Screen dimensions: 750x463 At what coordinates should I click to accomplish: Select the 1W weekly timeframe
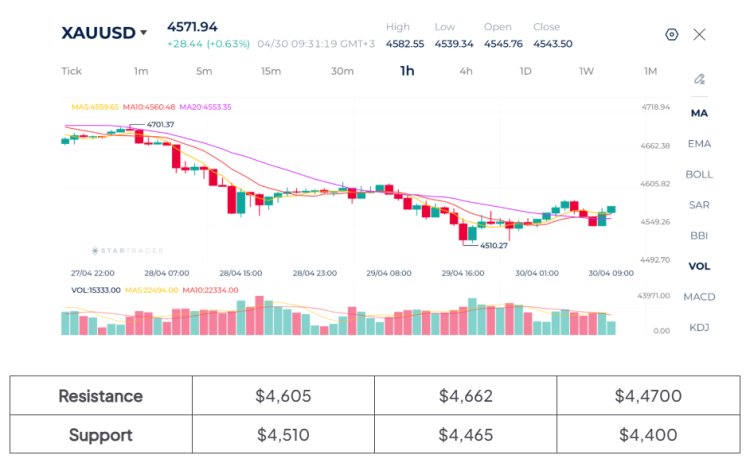pyautogui.click(x=586, y=71)
